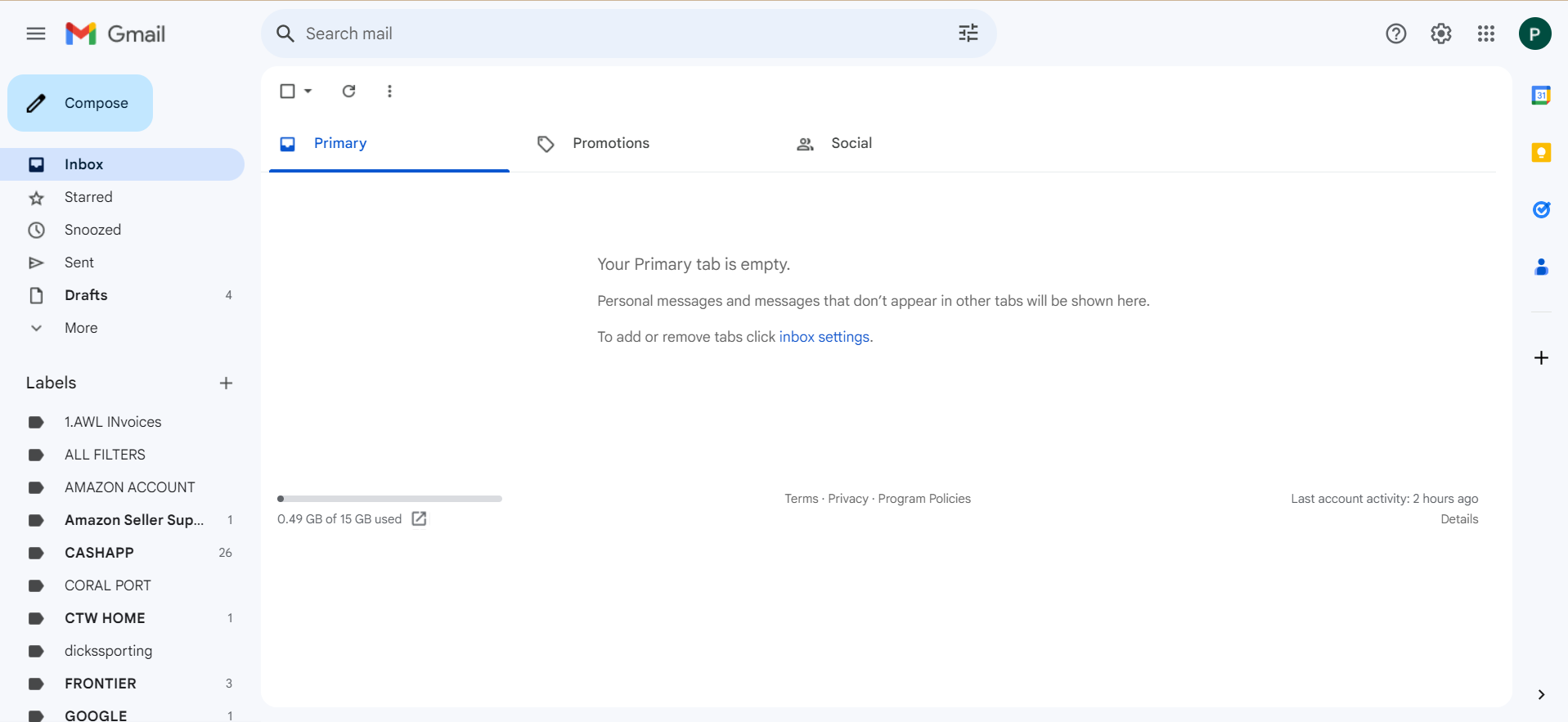Click the Drafts page icon

(36, 295)
